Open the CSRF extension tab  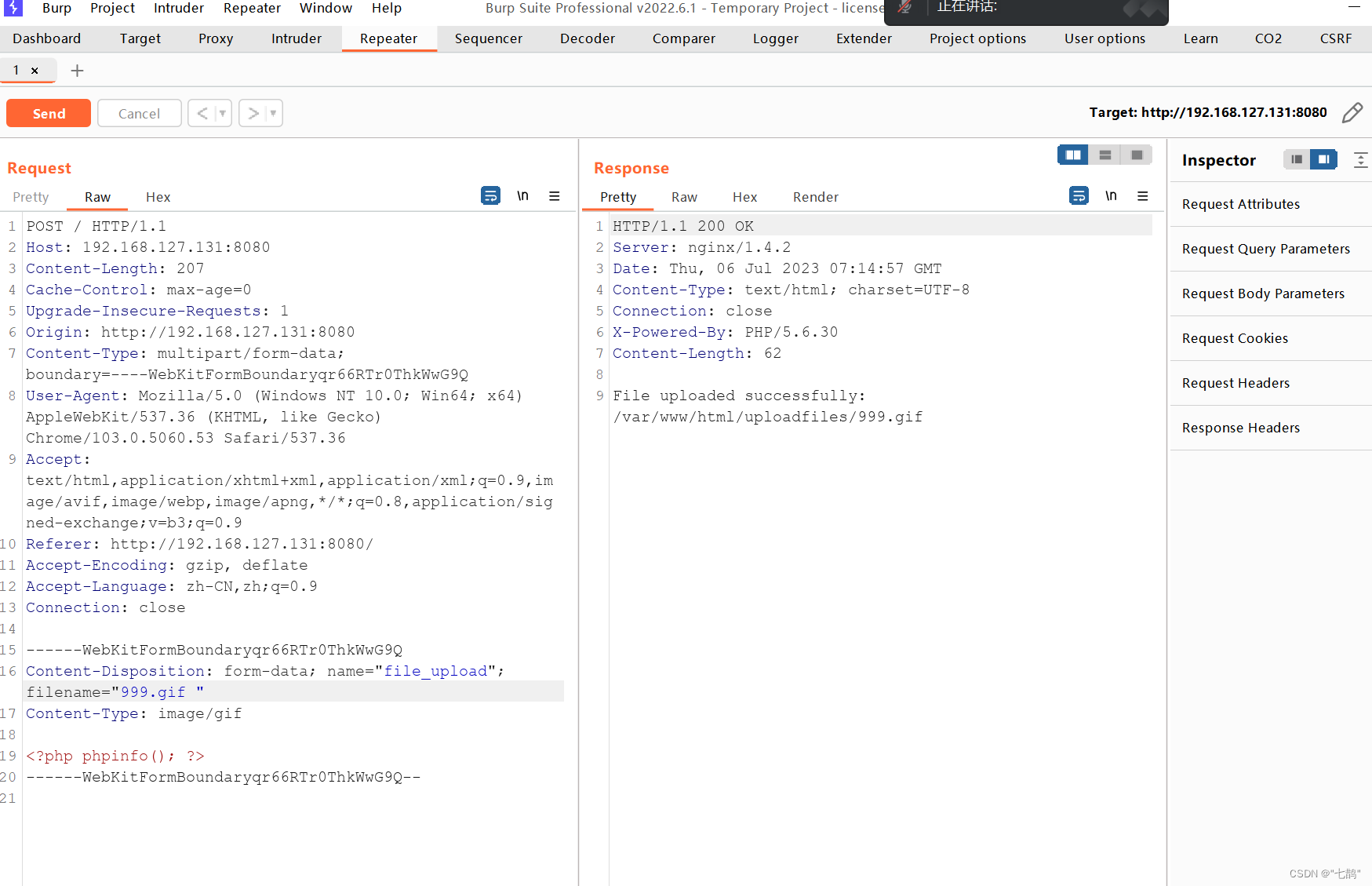coord(1335,38)
